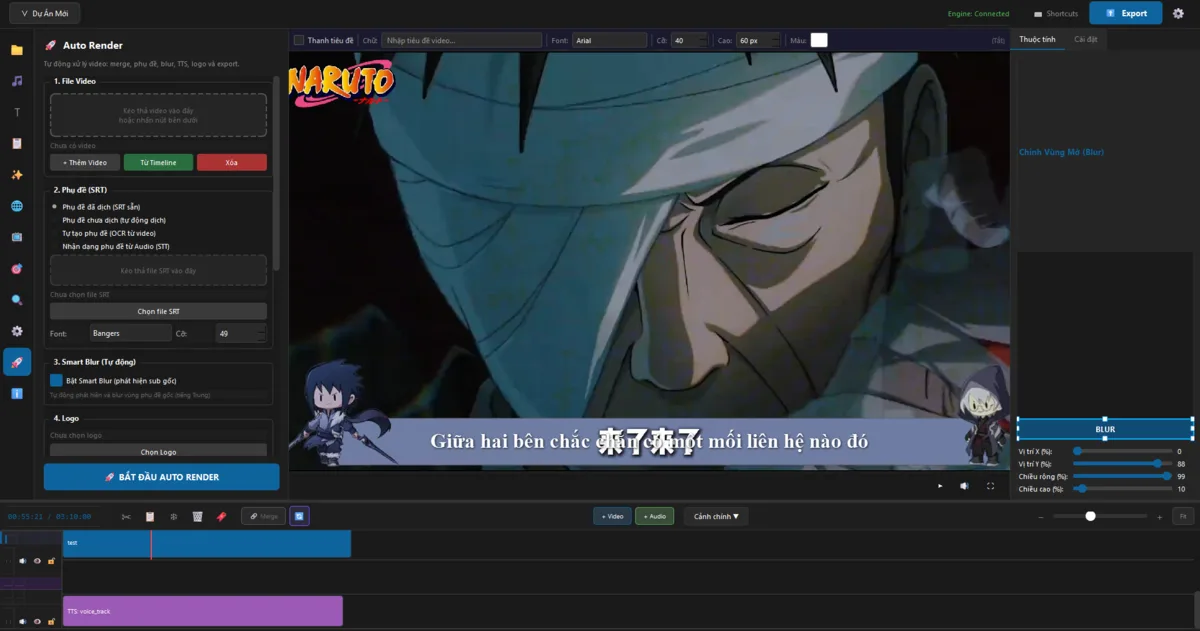This screenshot has height=631, width=1200.
Task: Hide the TTS voice_track eye icon
Action: click(37, 622)
